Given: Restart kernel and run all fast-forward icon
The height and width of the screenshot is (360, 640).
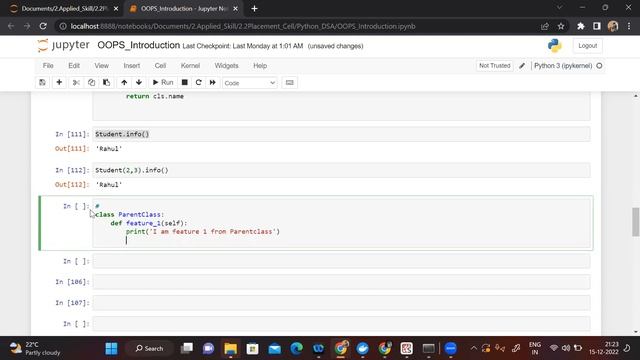Looking at the screenshot, I should [213, 82].
